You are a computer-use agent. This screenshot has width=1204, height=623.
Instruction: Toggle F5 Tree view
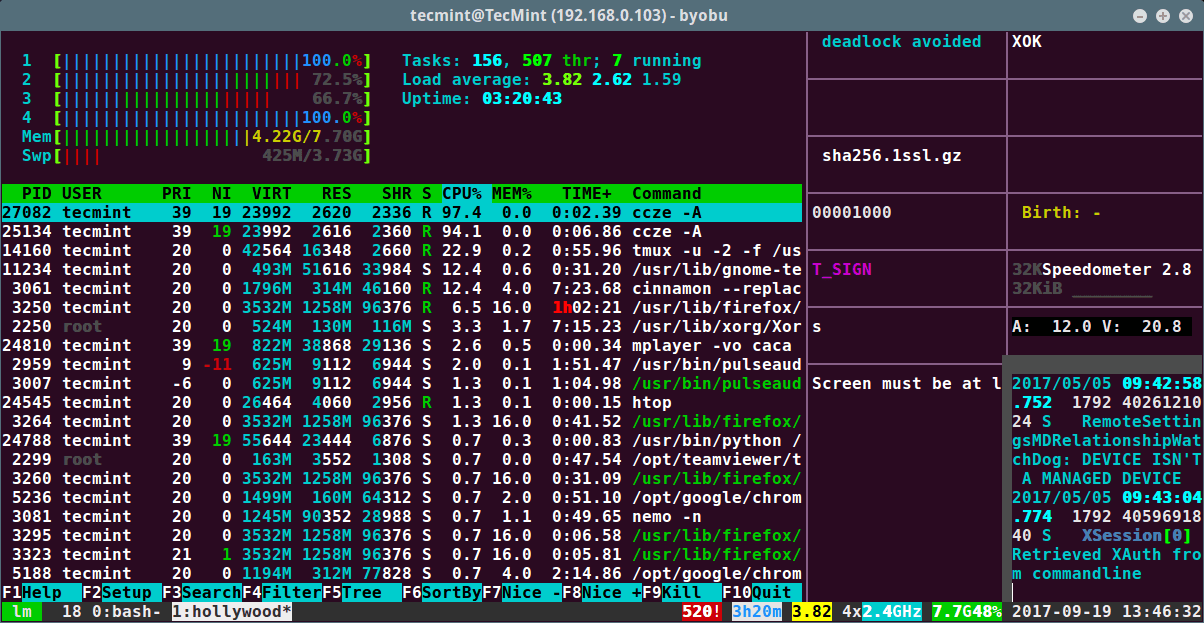click(362, 592)
